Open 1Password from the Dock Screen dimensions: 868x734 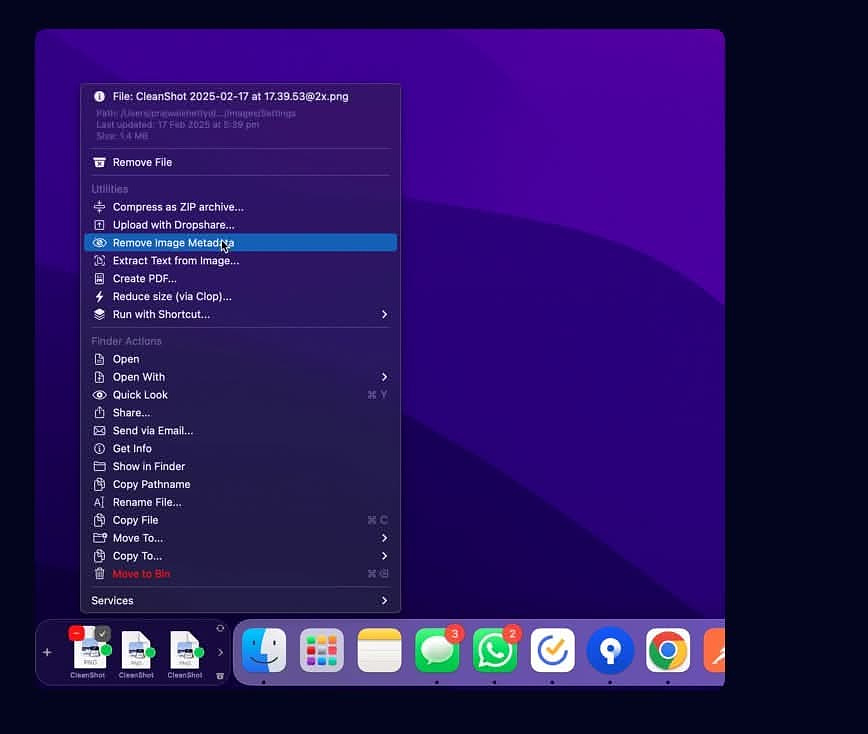coord(609,651)
